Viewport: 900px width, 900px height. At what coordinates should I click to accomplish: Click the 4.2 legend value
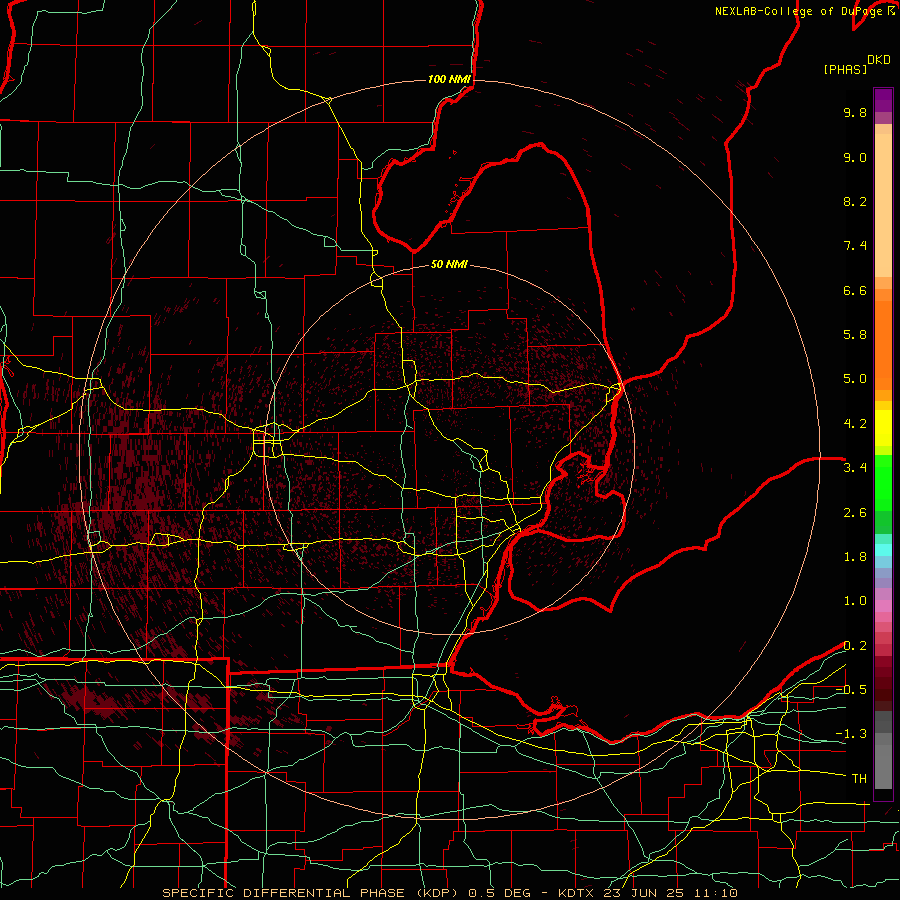[x=855, y=424]
